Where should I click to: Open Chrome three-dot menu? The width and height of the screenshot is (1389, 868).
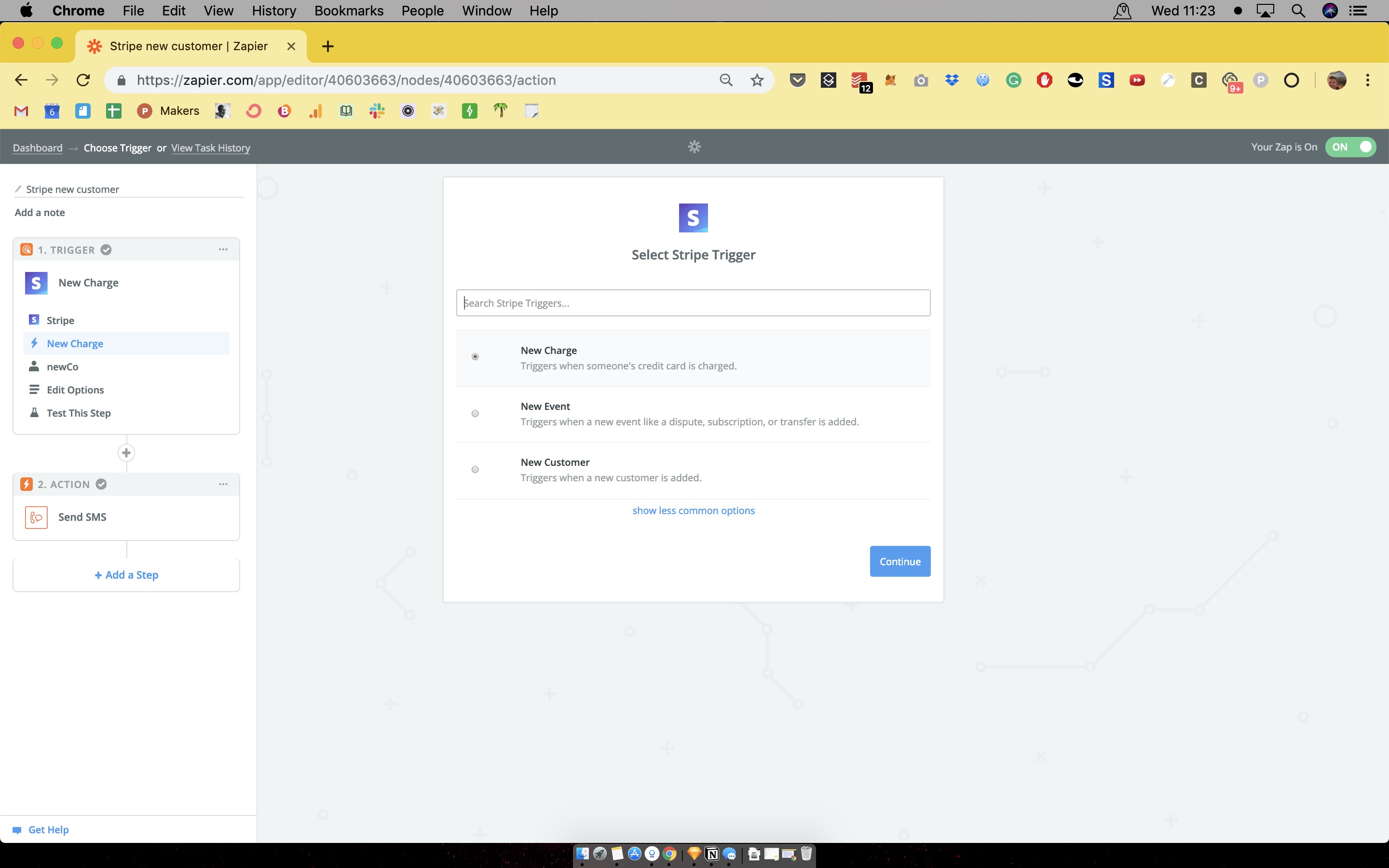click(1368, 80)
